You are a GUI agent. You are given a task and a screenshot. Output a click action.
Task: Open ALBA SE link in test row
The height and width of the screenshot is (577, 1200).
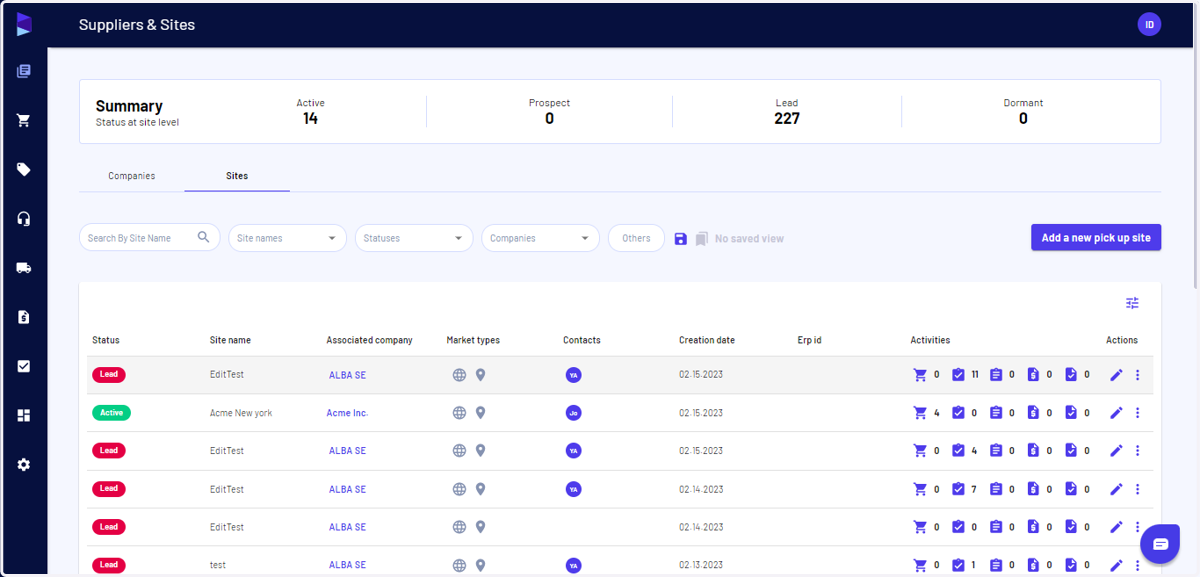347,565
